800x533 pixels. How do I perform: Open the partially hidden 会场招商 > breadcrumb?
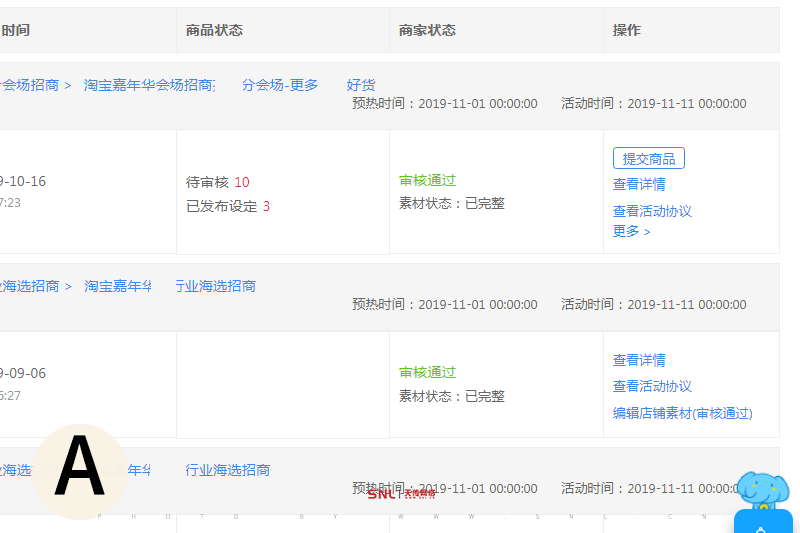(x=35, y=85)
